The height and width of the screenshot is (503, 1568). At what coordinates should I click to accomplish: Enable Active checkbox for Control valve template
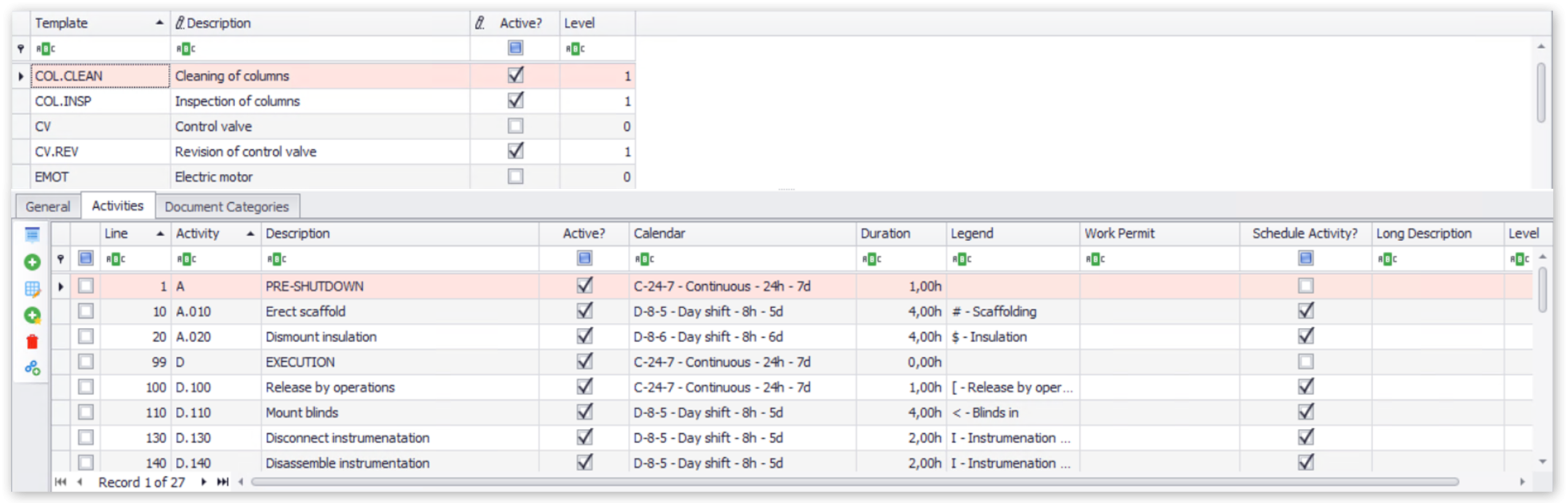coord(515,126)
